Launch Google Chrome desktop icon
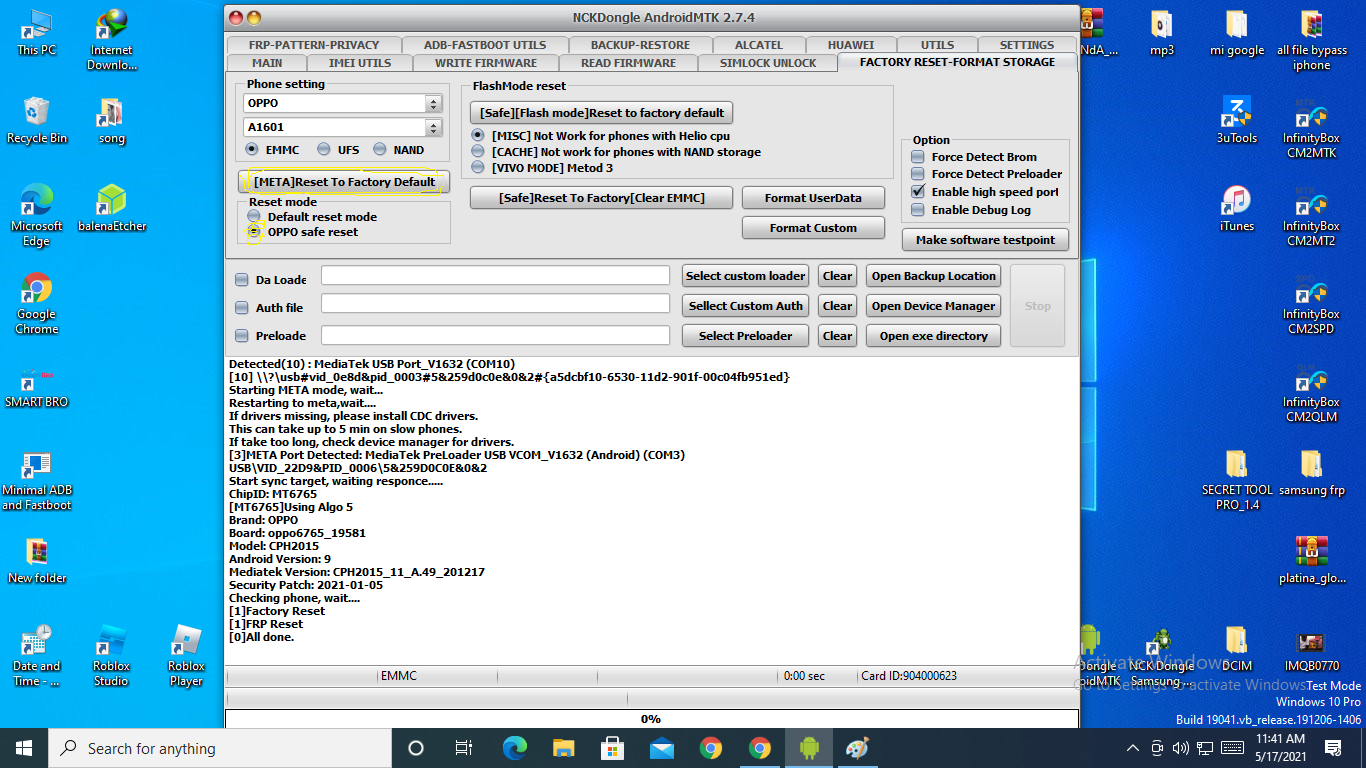Image resolution: width=1366 pixels, height=768 pixels. (x=37, y=304)
